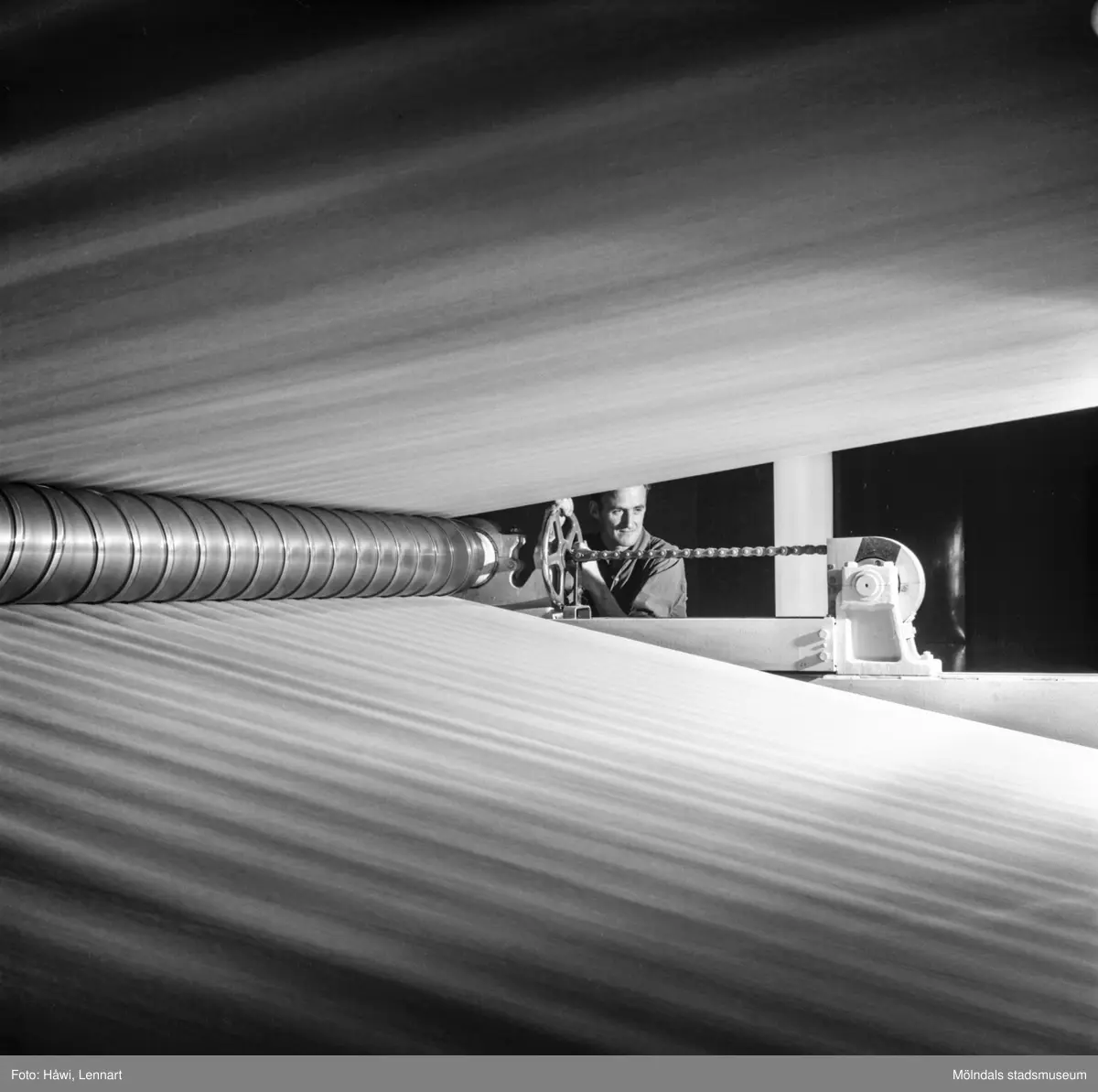Click the spoked handwheel beside the worker

(561, 553)
